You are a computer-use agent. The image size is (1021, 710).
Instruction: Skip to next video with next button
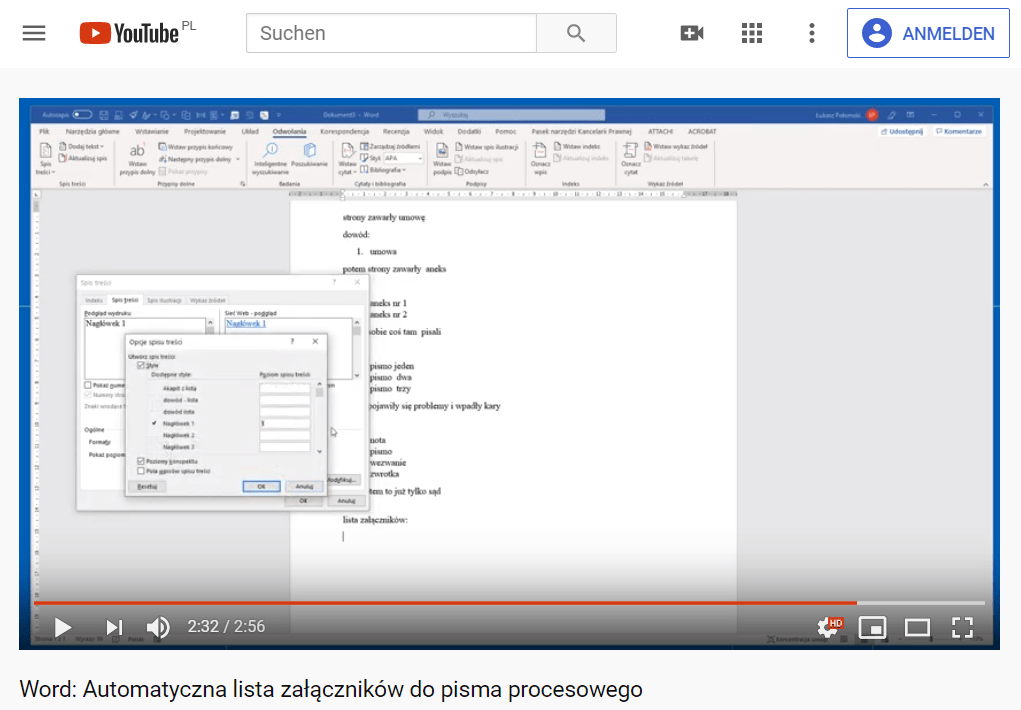pyautogui.click(x=114, y=627)
